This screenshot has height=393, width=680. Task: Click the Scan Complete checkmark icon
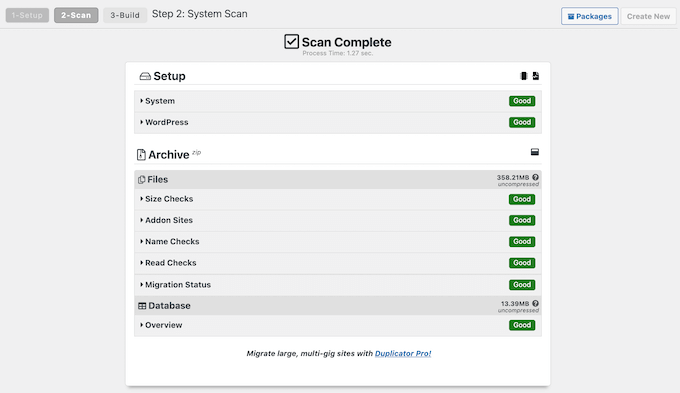[x=291, y=42]
